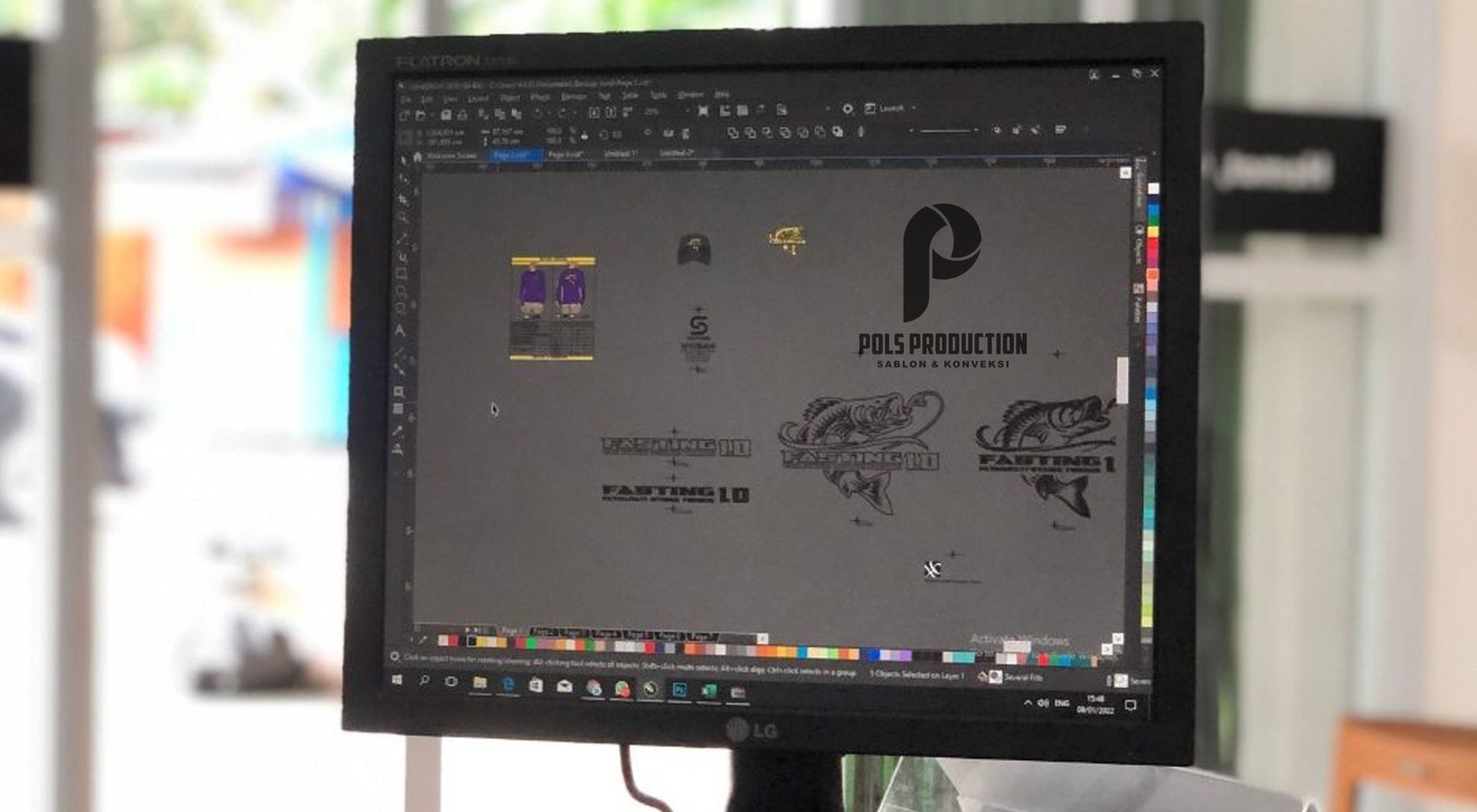
Task: Open Photoshop from the taskbar
Action: click(x=679, y=690)
